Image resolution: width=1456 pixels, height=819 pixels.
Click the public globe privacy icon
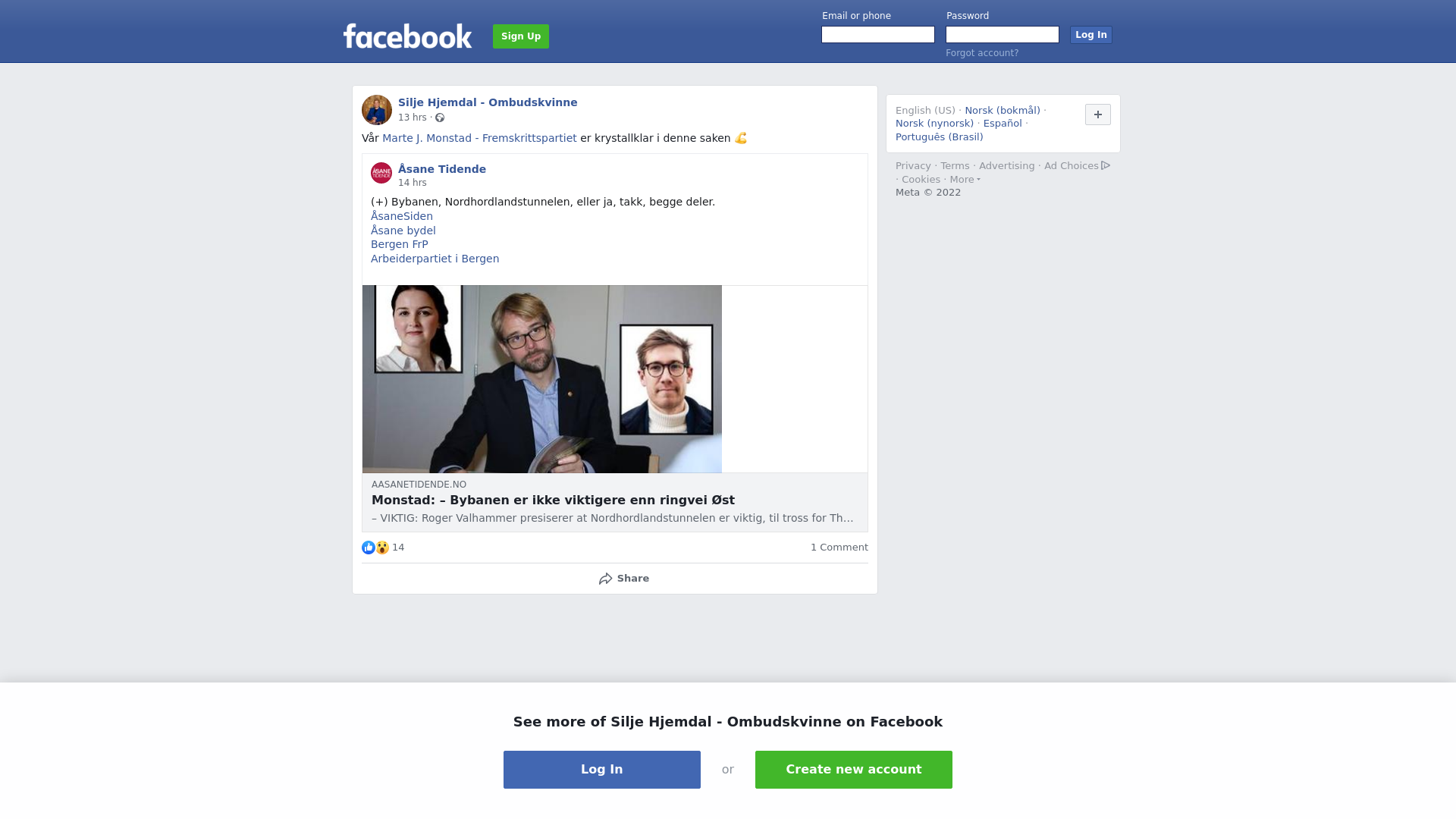click(x=440, y=118)
